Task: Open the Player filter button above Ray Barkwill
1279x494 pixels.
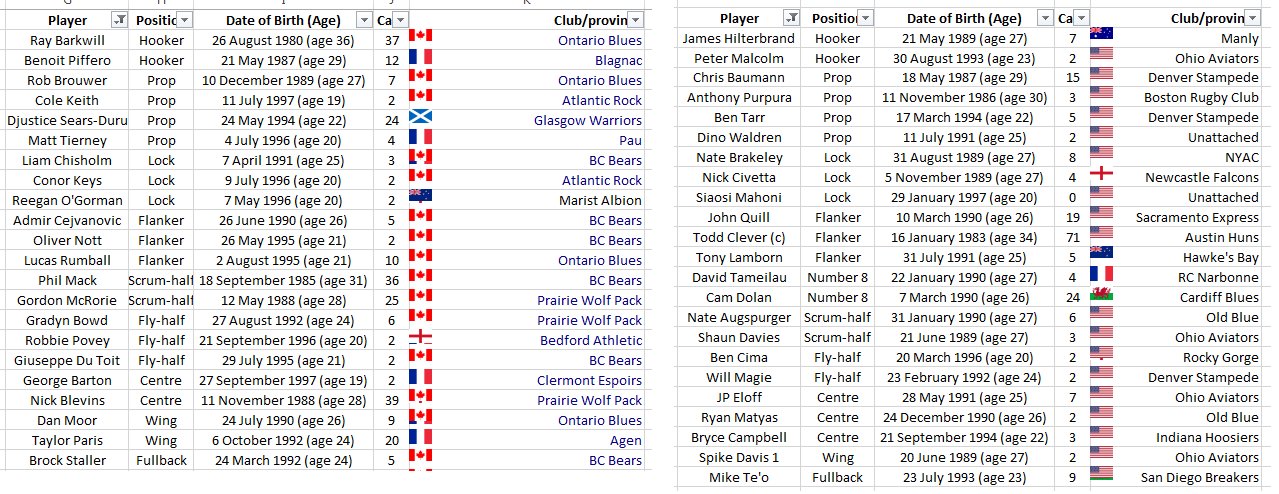Action: tap(119, 20)
